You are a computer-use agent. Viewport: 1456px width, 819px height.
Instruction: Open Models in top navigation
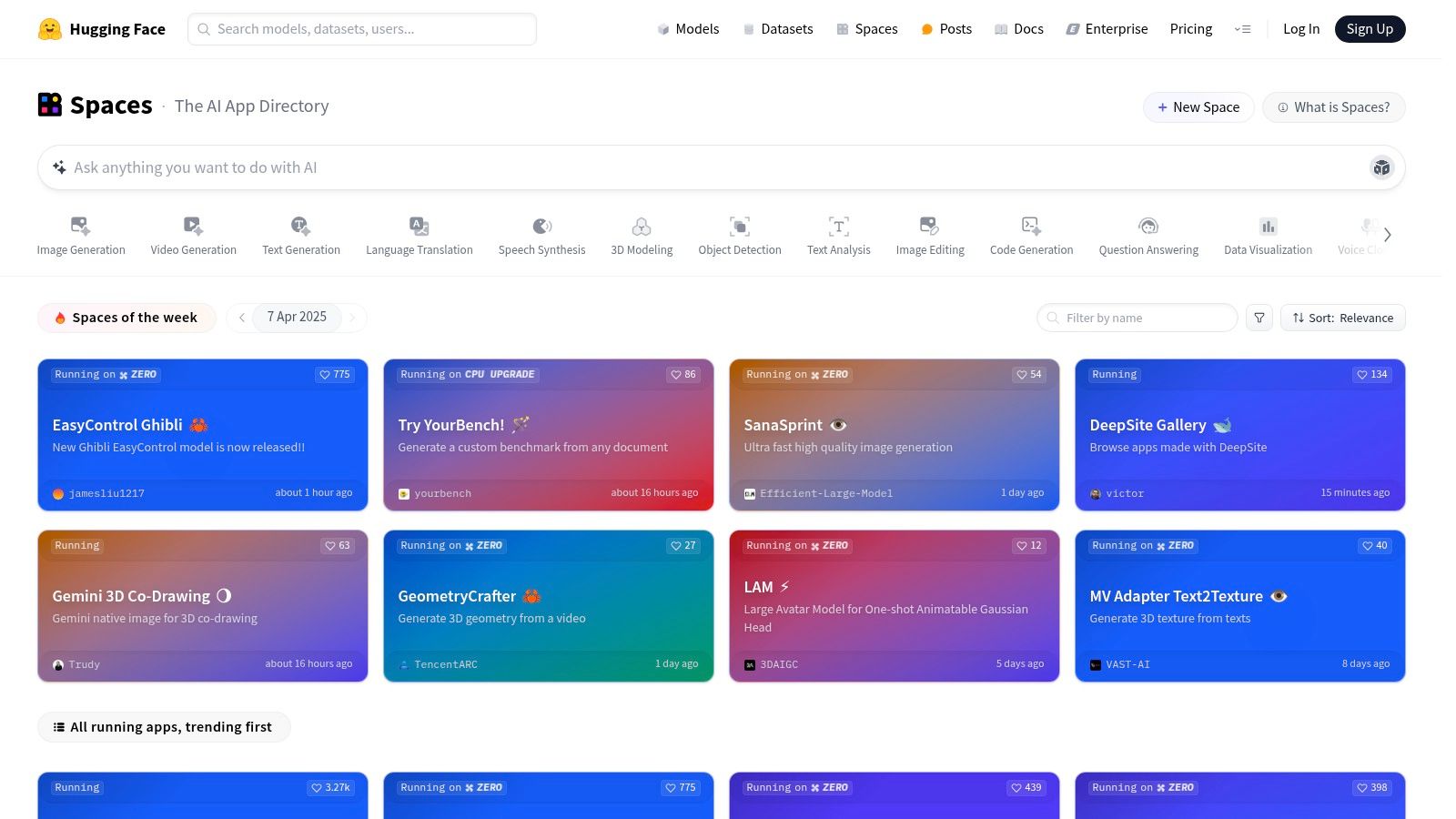[x=688, y=29]
